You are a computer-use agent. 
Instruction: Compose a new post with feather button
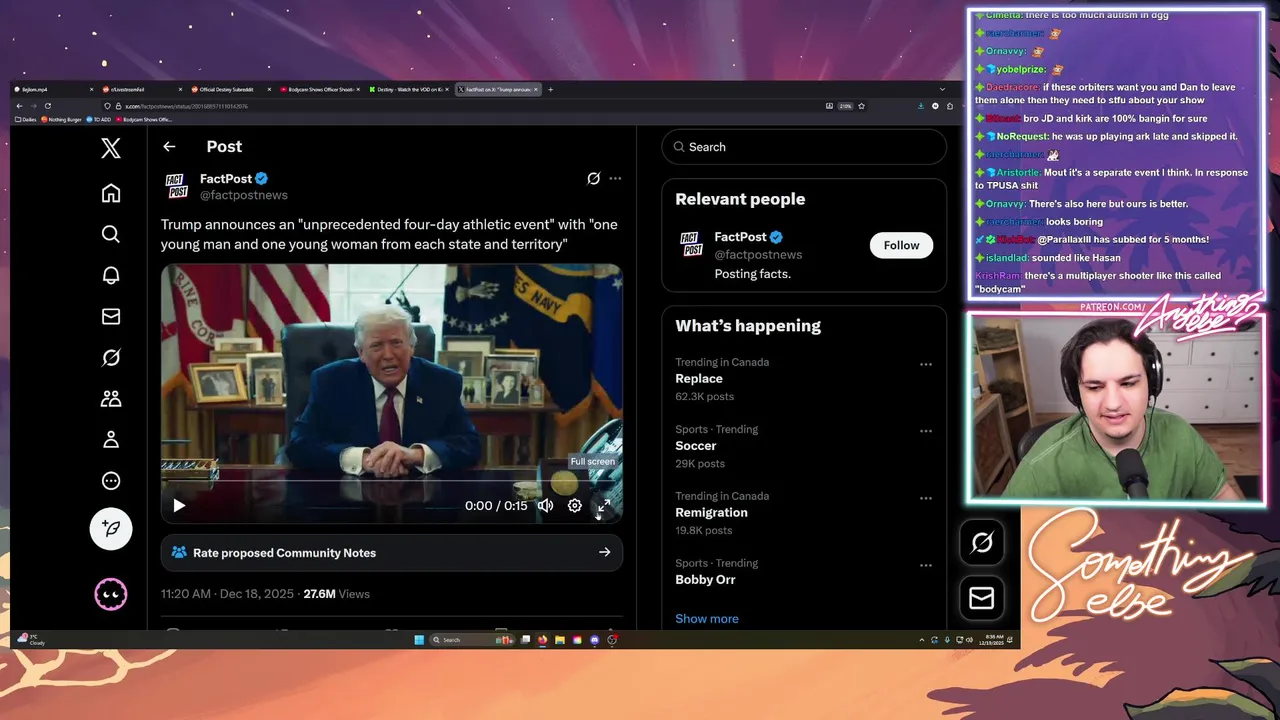[111, 528]
